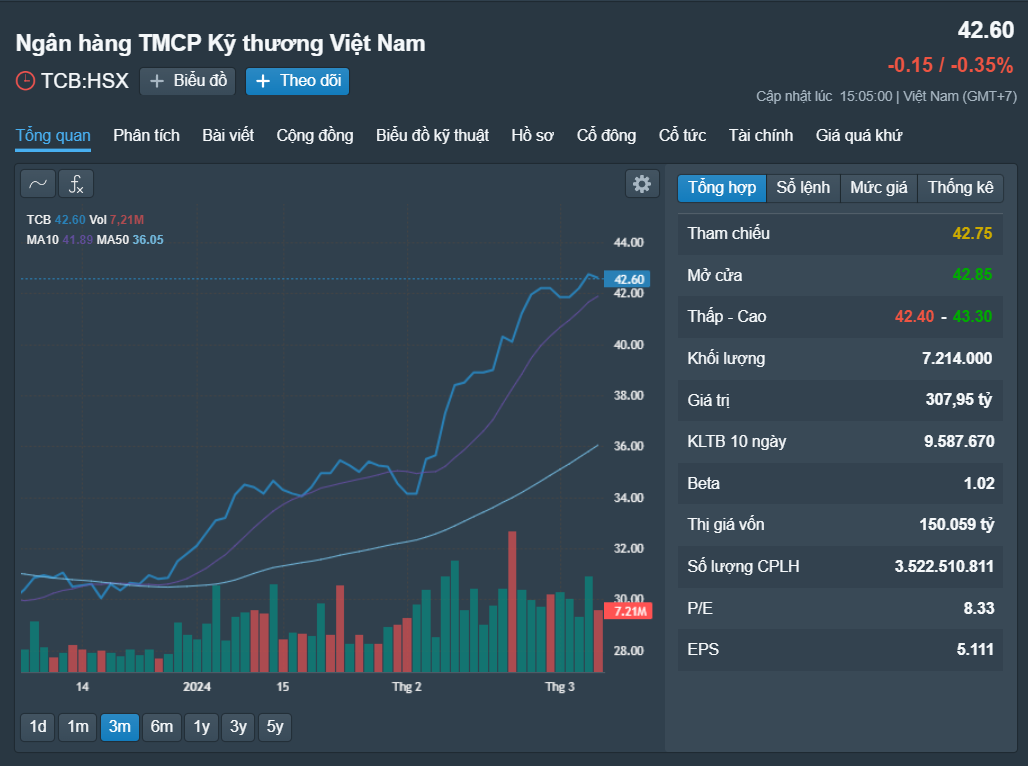Image resolution: width=1028 pixels, height=766 pixels.
Task: Click the plus icon on Biểu đồ button
Action: pyautogui.click(x=157, y=81)
